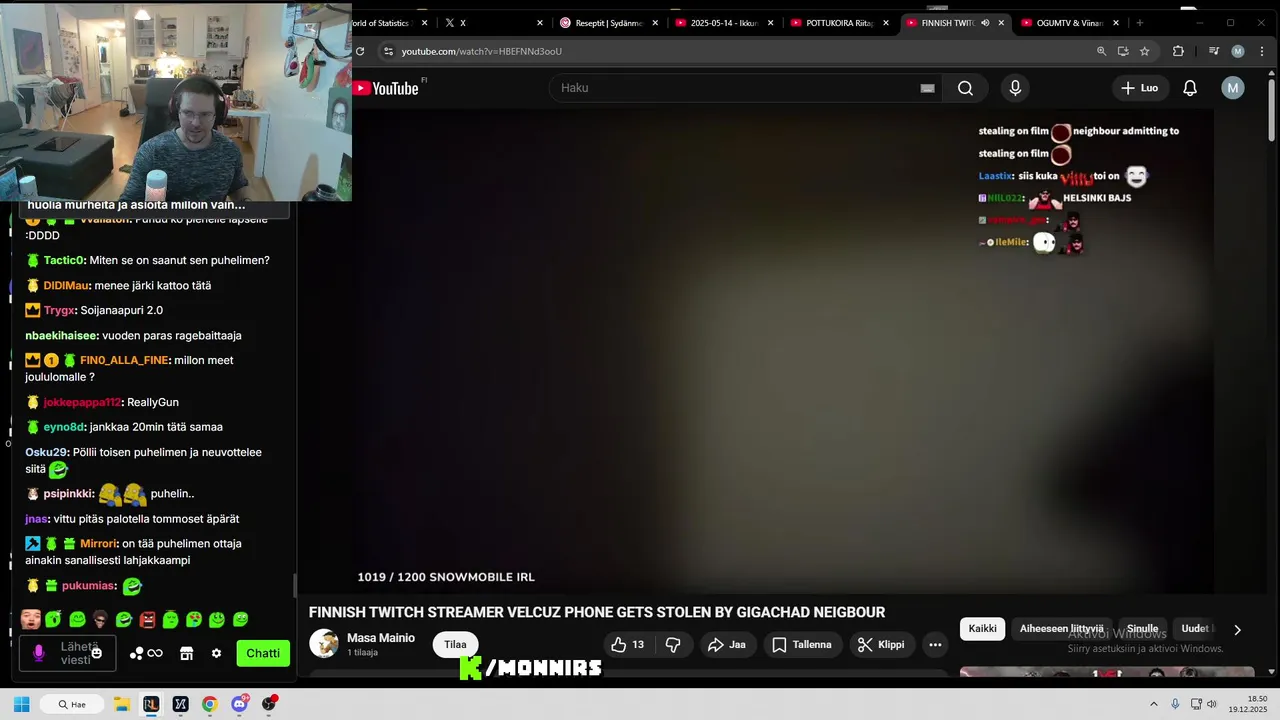
Task: Subscribe with the Tilaa button
Action: 455,645
